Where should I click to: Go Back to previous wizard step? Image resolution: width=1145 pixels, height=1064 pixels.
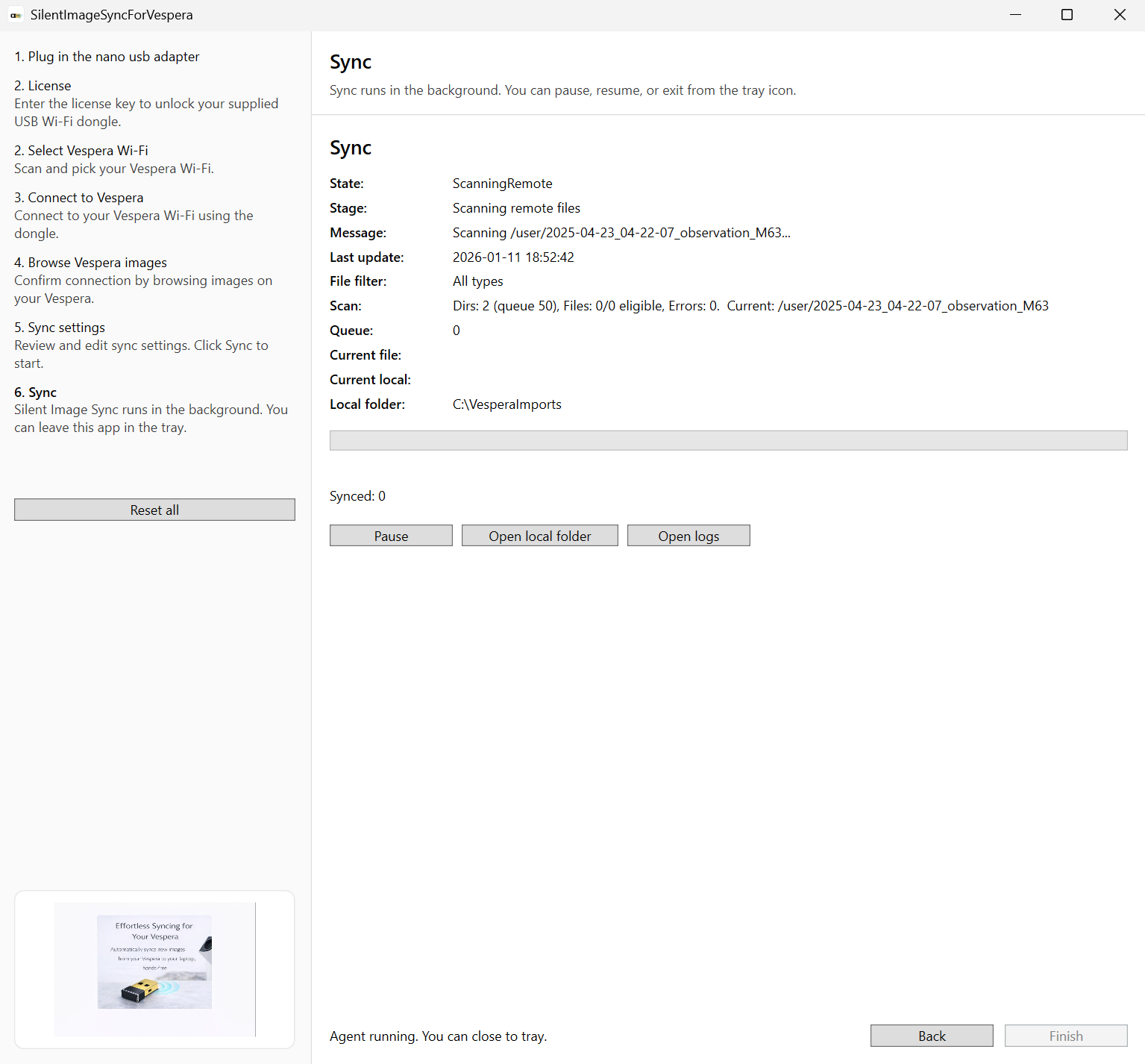[932, 1036]
